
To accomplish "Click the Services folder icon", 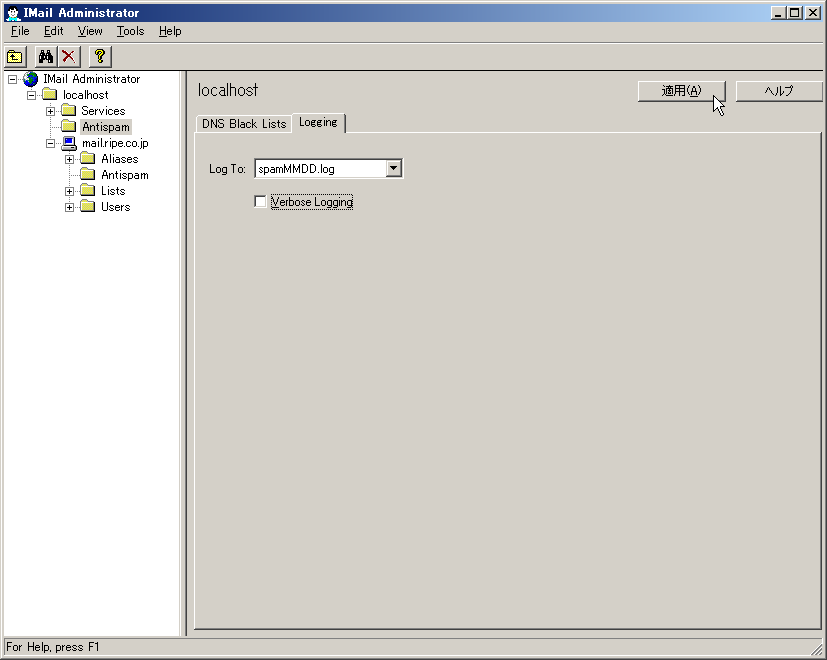I will (x=69, y=110).
